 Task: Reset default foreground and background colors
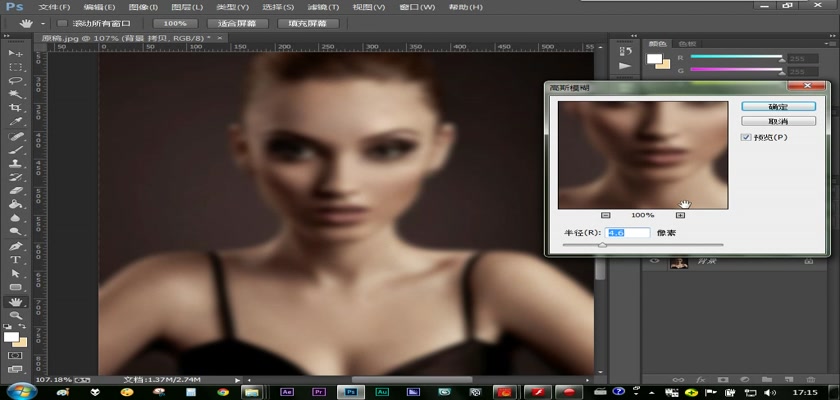click(x=8, y=326)
